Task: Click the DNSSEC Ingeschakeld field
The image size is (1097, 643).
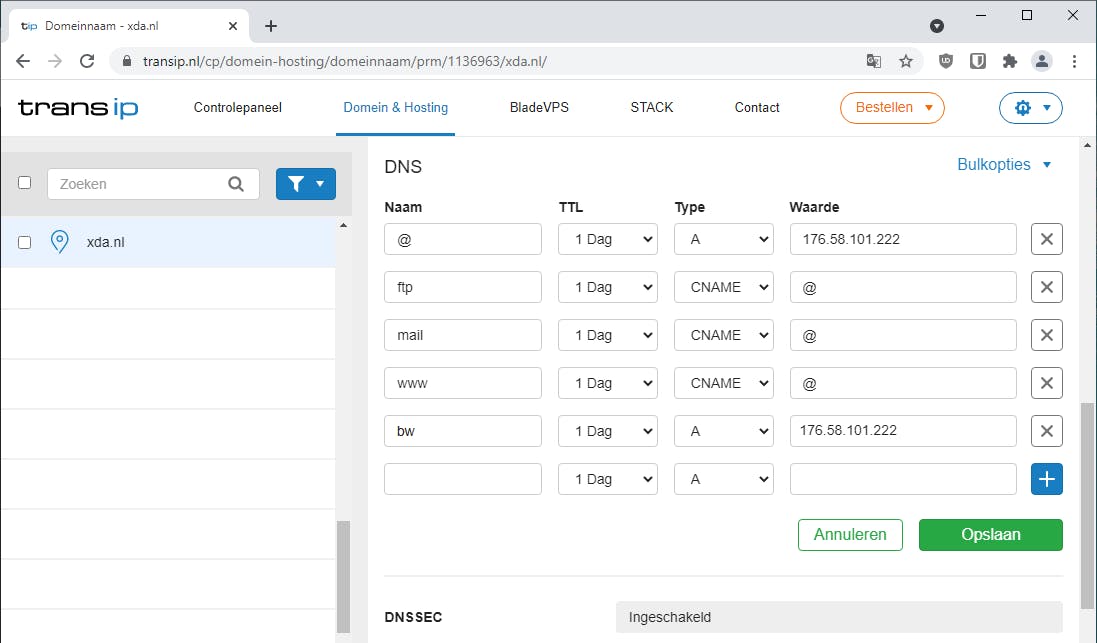Action: pyautogui.click(x=839, y=617)
